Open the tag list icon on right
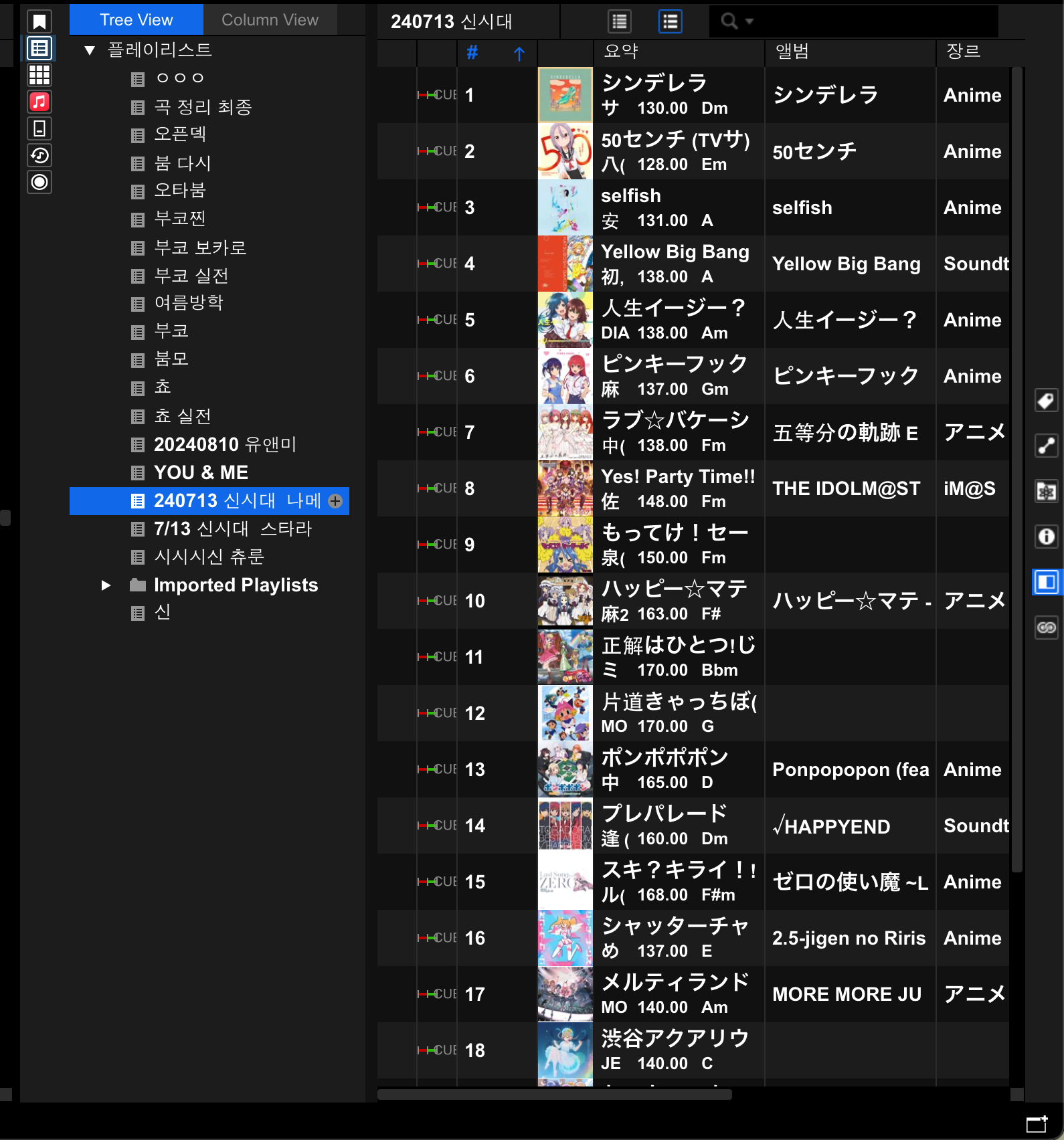The width and height of the screenshot is (1064, 1140). [x=1047, y=401]
